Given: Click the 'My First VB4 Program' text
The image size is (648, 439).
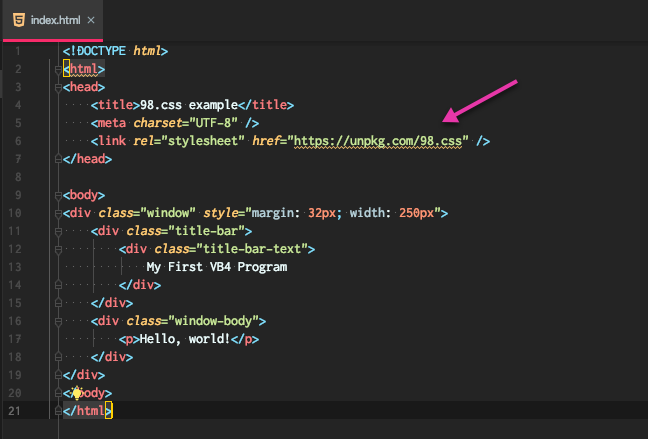Looking at the screenshot, I should tap(217, 267).
